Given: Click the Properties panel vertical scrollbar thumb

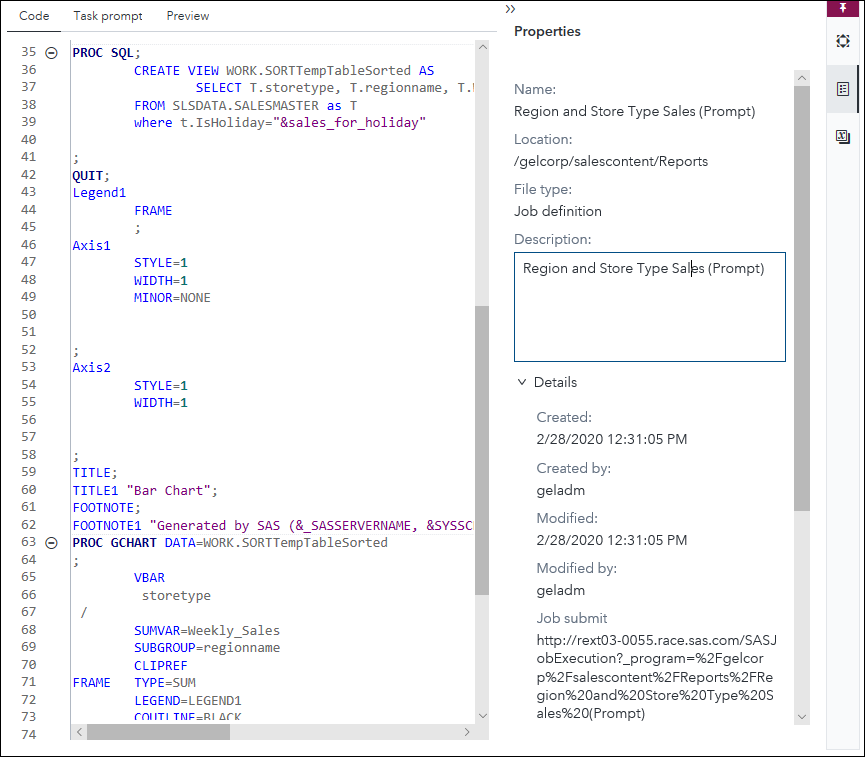Looking at the screenshot, I should click(802, 298).
